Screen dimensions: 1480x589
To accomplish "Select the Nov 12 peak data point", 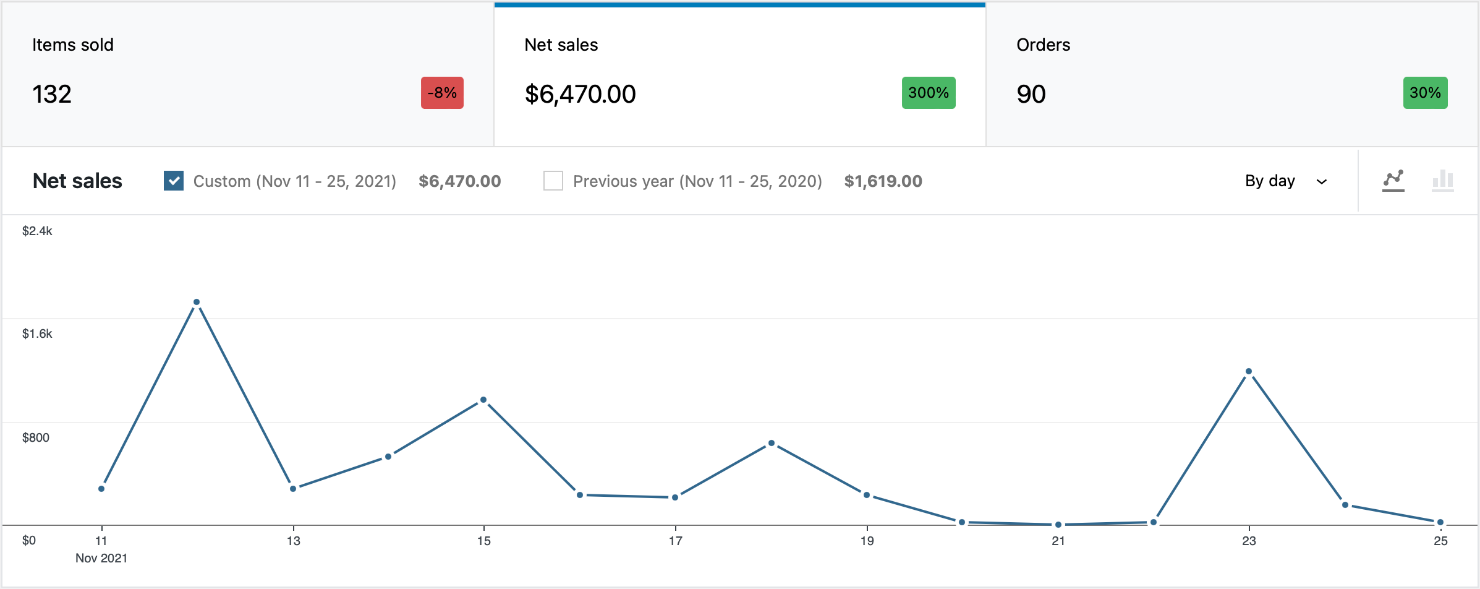I will coord(196,300).
